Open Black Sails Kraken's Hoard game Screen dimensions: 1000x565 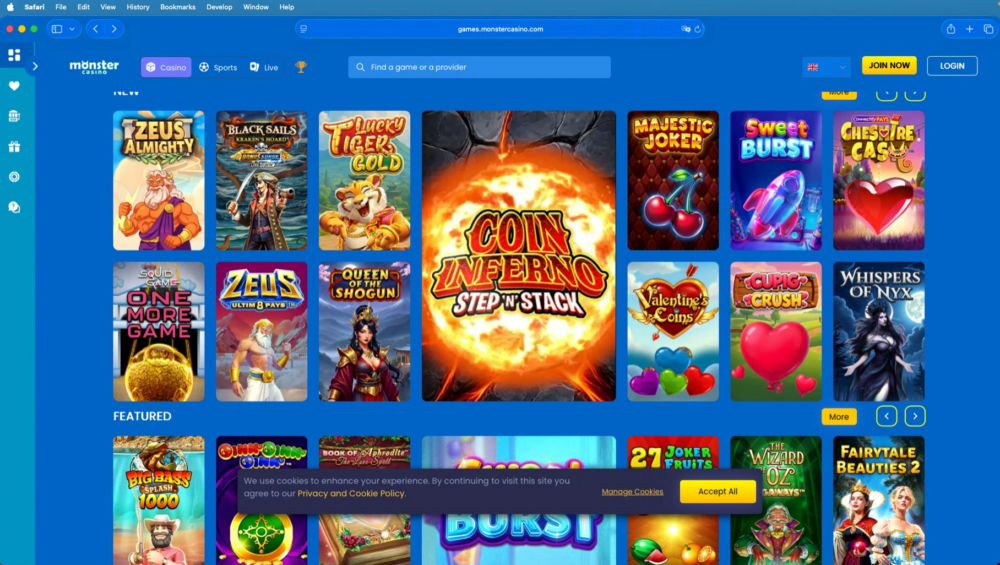click(261, 180)
